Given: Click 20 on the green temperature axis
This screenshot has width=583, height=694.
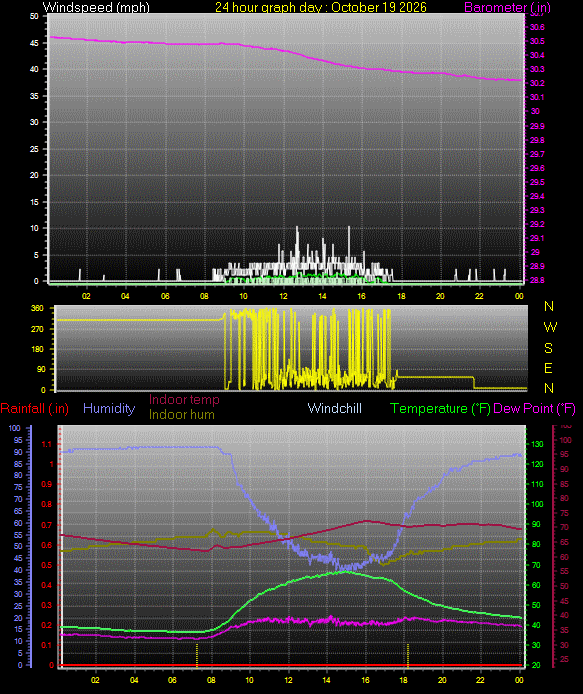Looking at the screenshot, I should click(536, 665).
